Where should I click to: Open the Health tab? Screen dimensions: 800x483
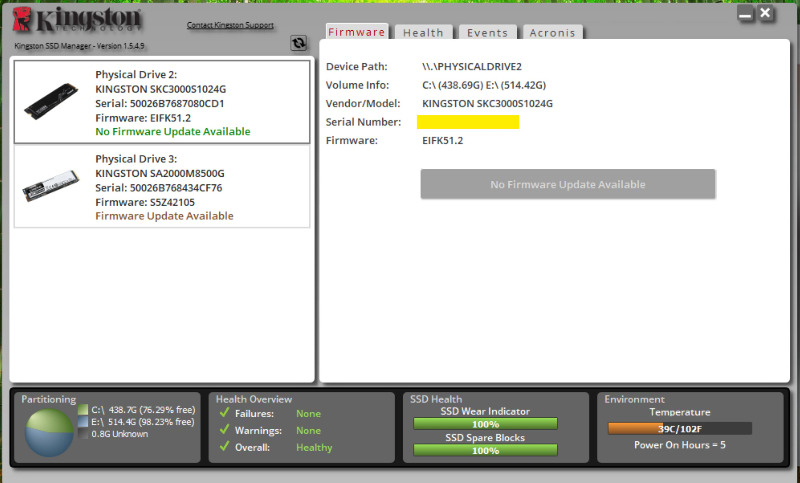(x=423, y=32)
